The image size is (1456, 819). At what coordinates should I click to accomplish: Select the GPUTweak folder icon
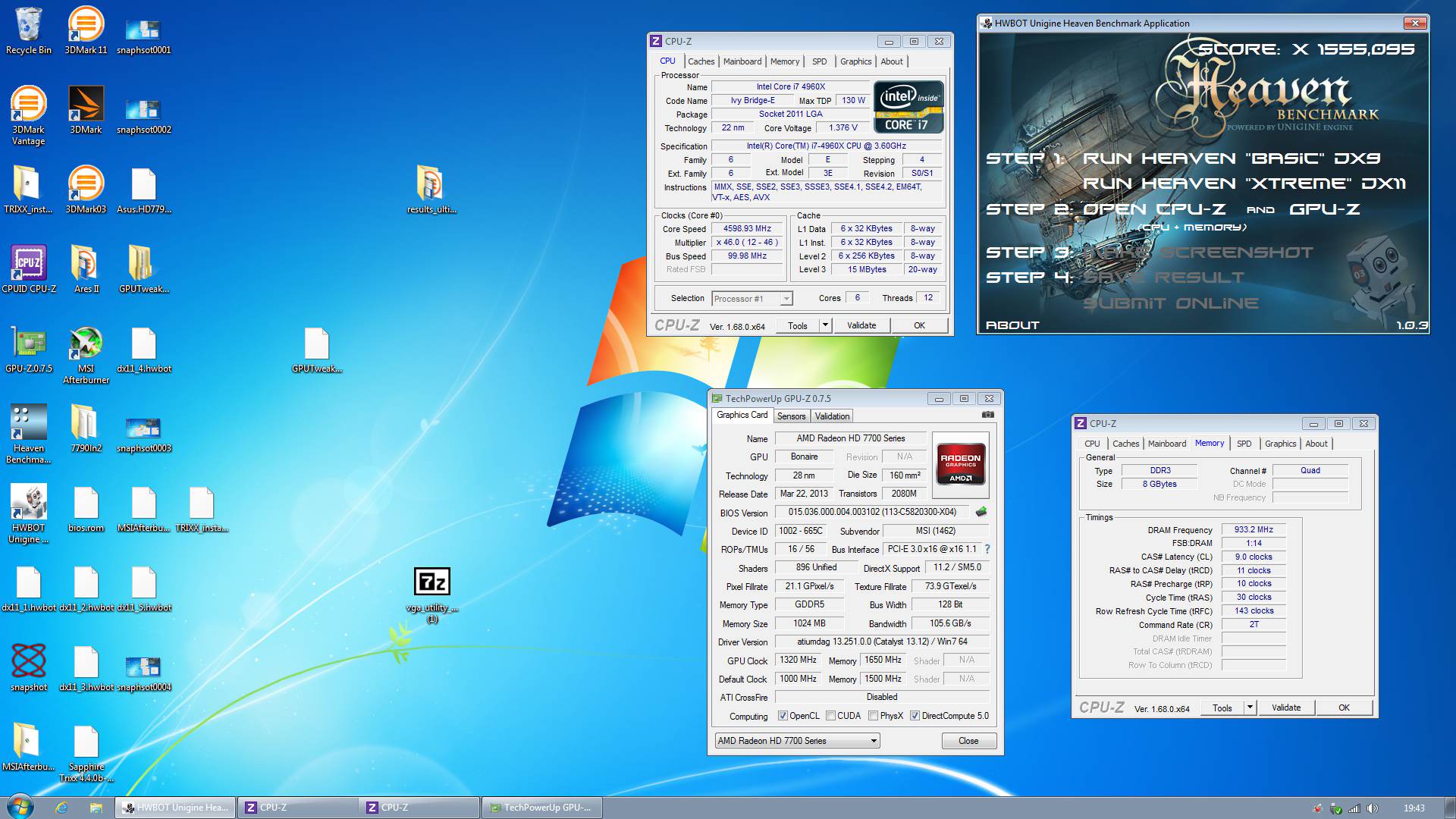pyautogui.click(x=143, y=269)
